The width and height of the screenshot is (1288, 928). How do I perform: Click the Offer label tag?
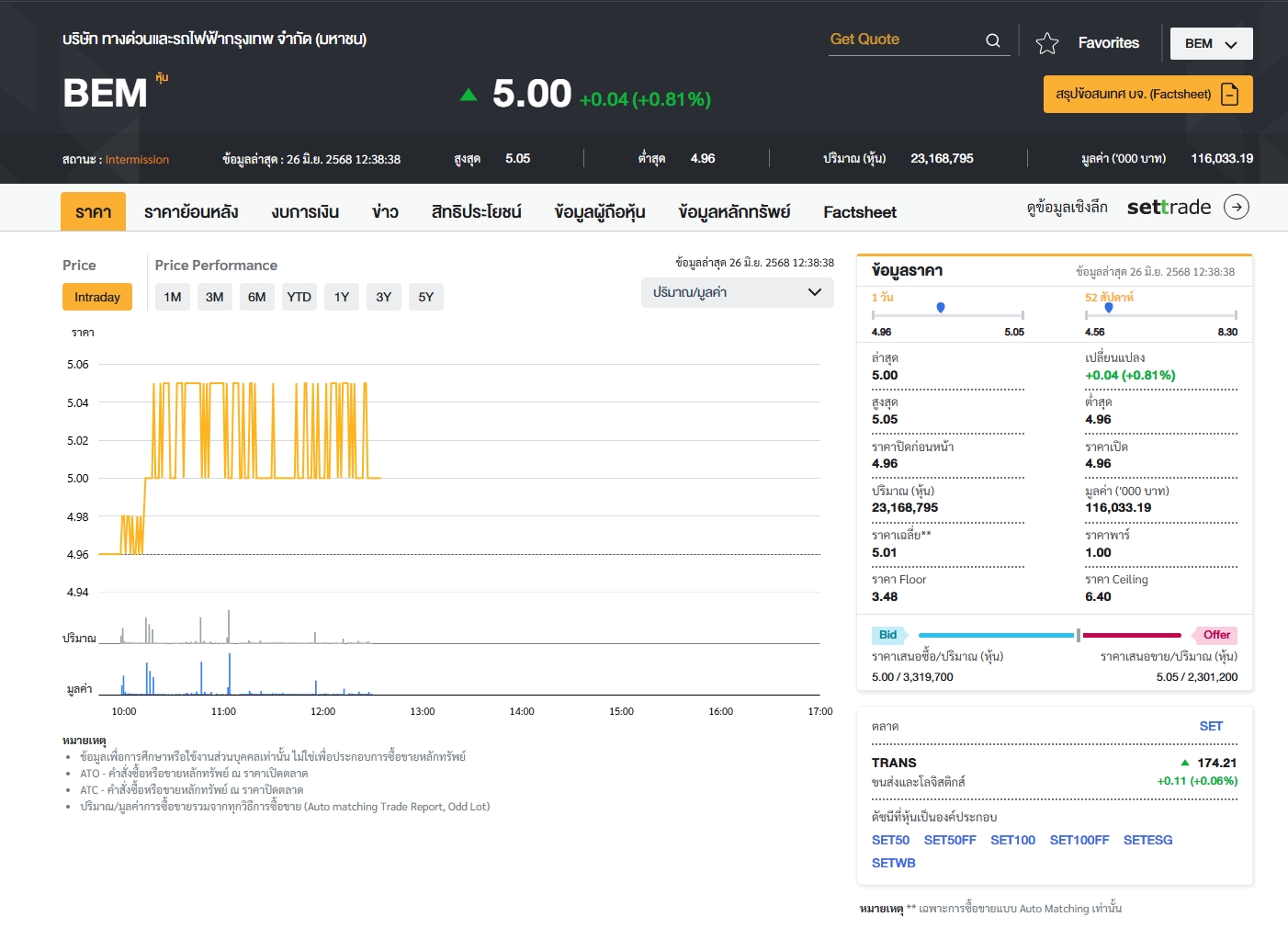(1215, 635)
